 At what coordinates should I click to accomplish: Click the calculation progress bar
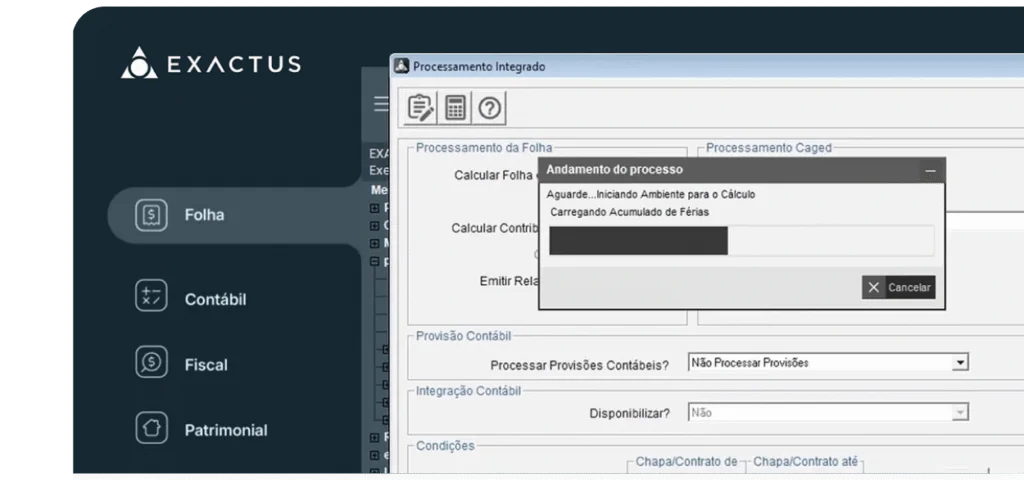(x=741, y=241)
